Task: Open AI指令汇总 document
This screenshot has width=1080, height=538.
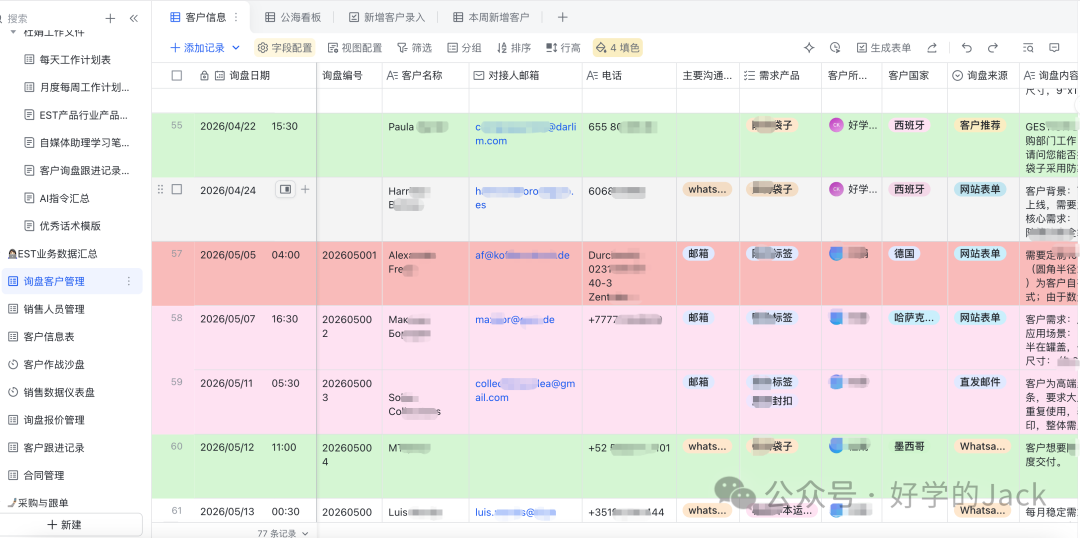Action: [x=57, y=198]
